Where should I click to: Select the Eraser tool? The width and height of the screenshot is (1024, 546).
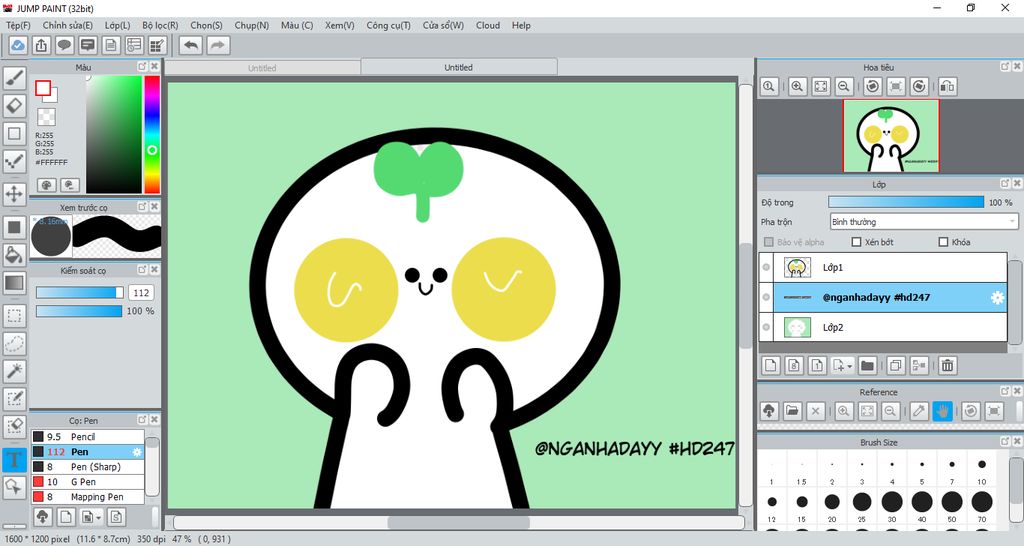pyautogui.click(x=14, y=105)
